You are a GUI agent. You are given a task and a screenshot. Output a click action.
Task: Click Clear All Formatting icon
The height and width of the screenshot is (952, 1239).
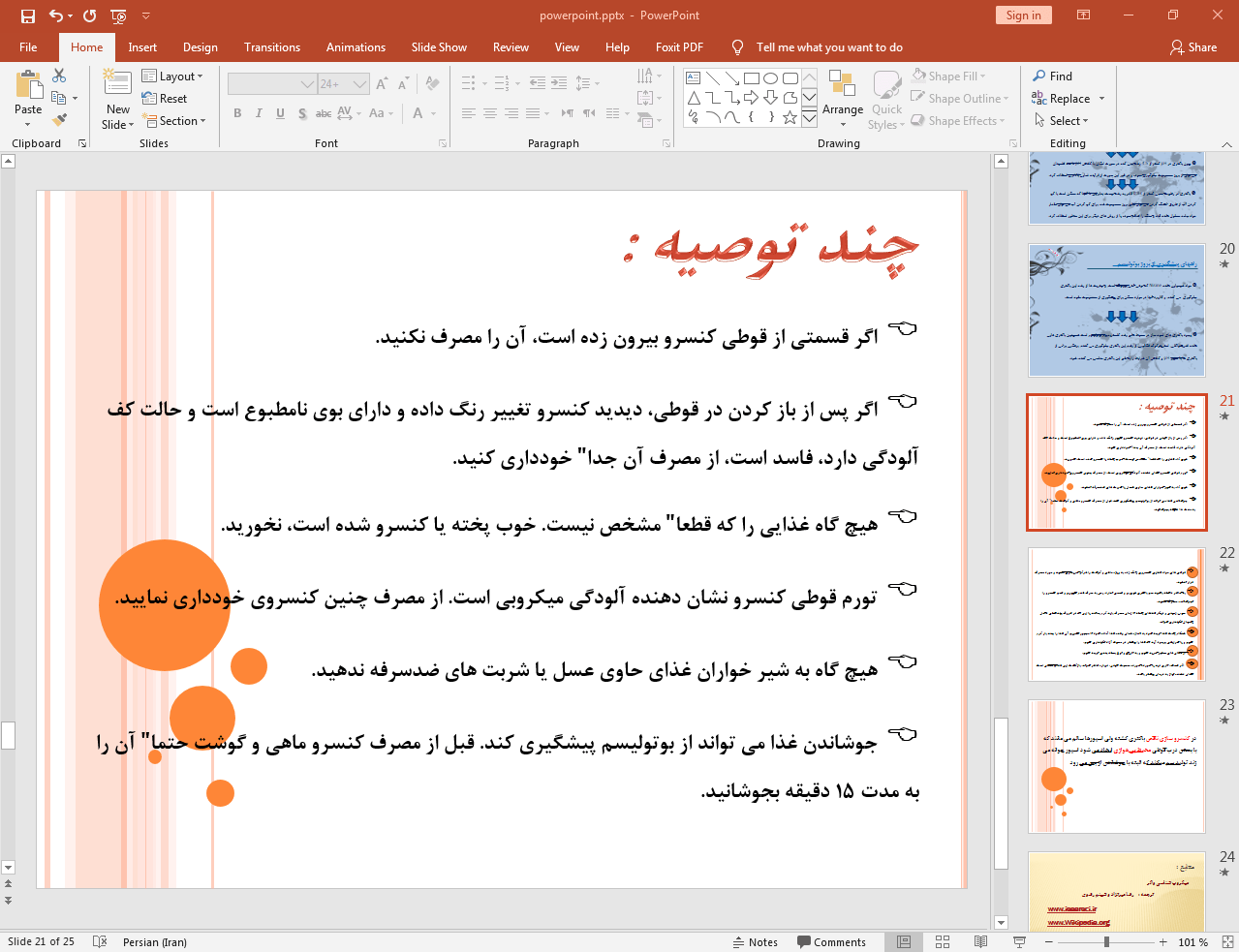[432, 84]
